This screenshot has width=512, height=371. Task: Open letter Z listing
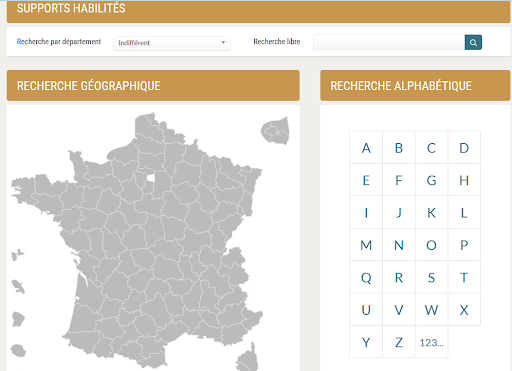pyautogui.click(x=399, y=342)
